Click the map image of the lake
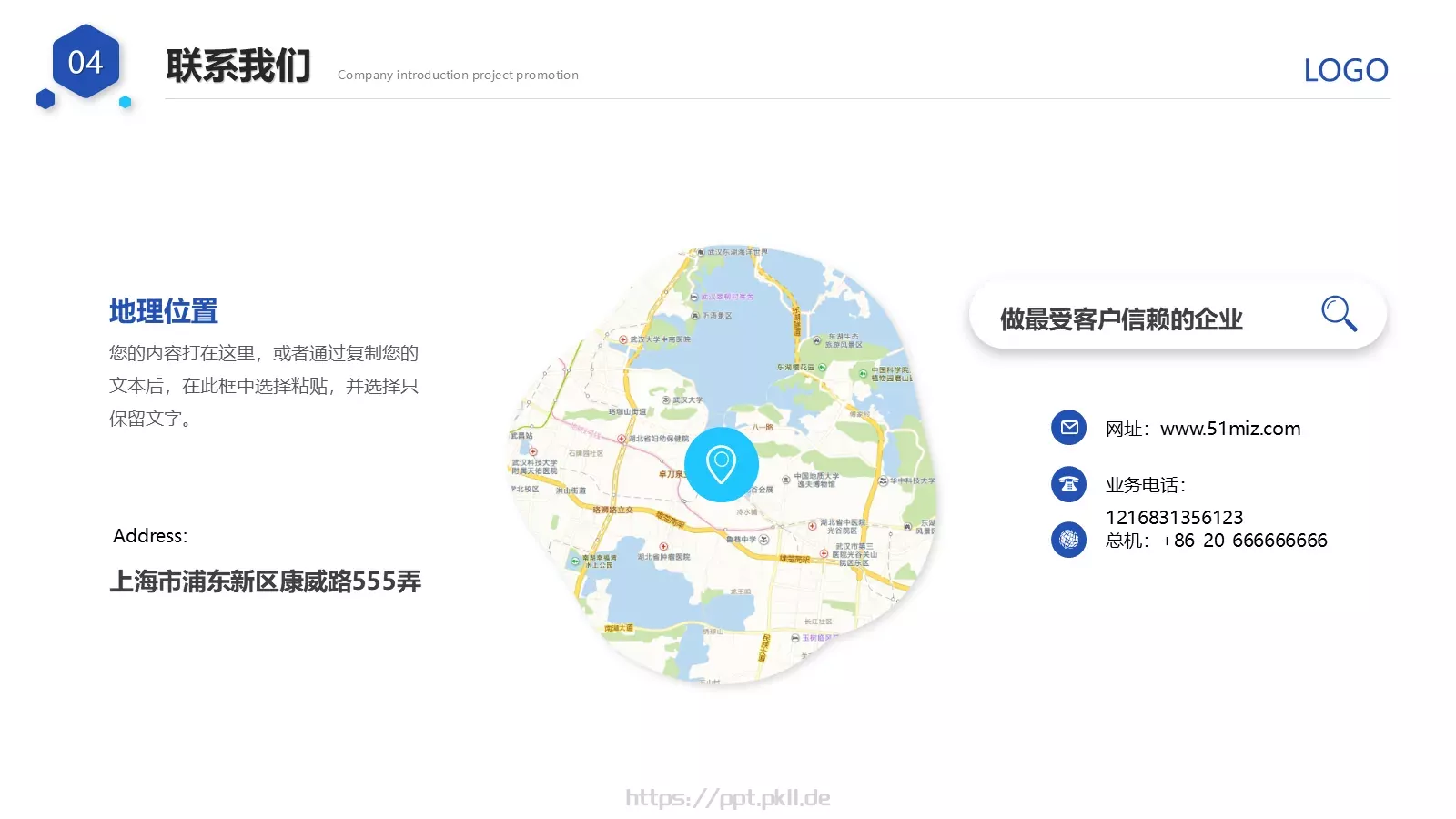Image resolution: width=1456 pixels, height=819 pixels. click(722, 465)
